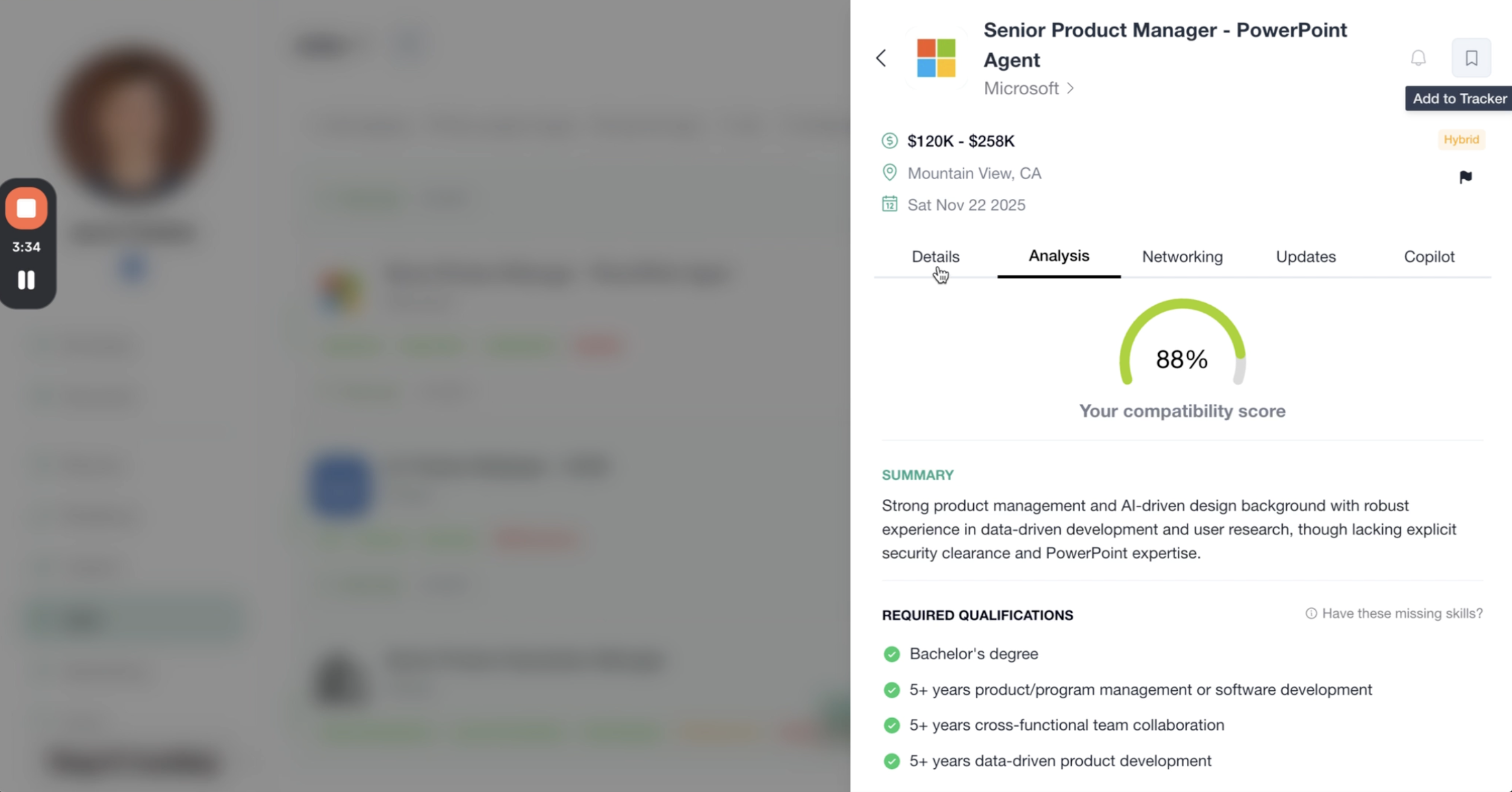Open the Networking tab
1512x792 pixels.
(x=1182, y=257)
